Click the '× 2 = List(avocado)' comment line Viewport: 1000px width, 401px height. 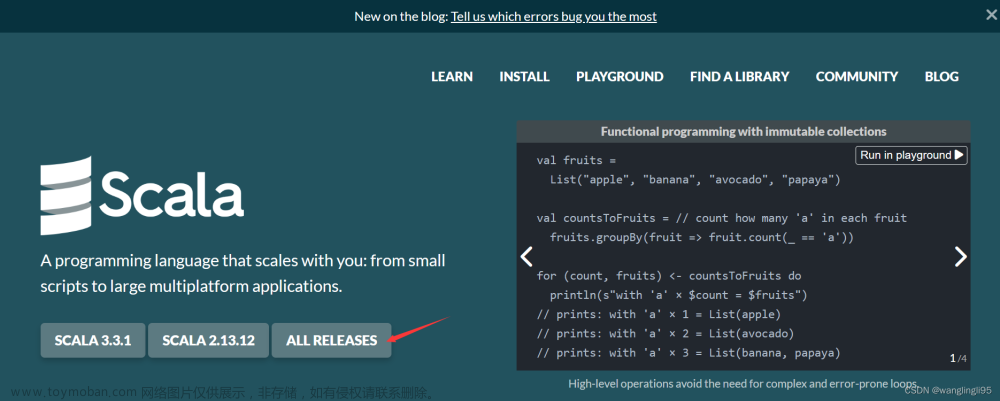point(665,333)
